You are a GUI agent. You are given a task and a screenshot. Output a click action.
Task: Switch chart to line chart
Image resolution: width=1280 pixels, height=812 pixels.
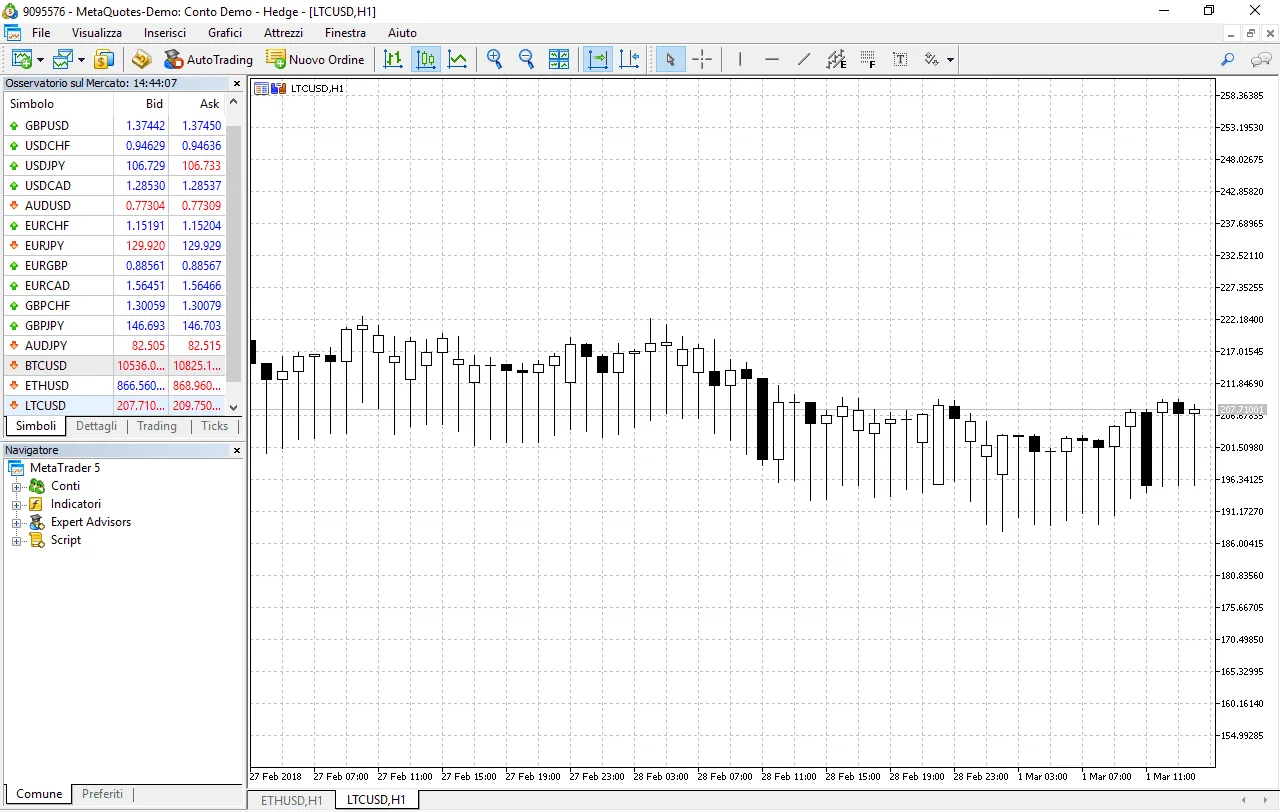(x=458, y=59)
